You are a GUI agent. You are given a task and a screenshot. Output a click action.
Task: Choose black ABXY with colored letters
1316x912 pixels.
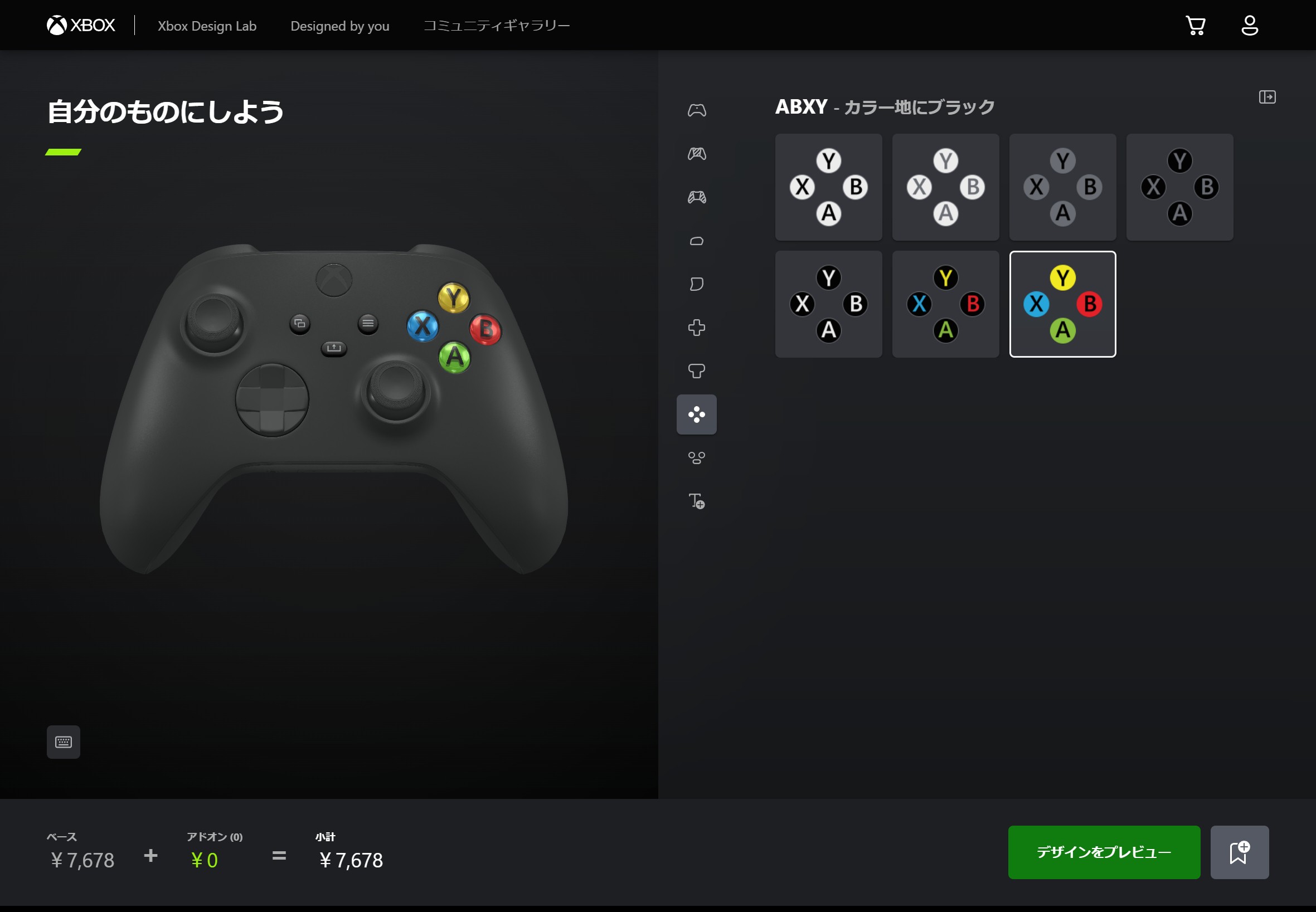pyautogui.click(x=945, y=304)
